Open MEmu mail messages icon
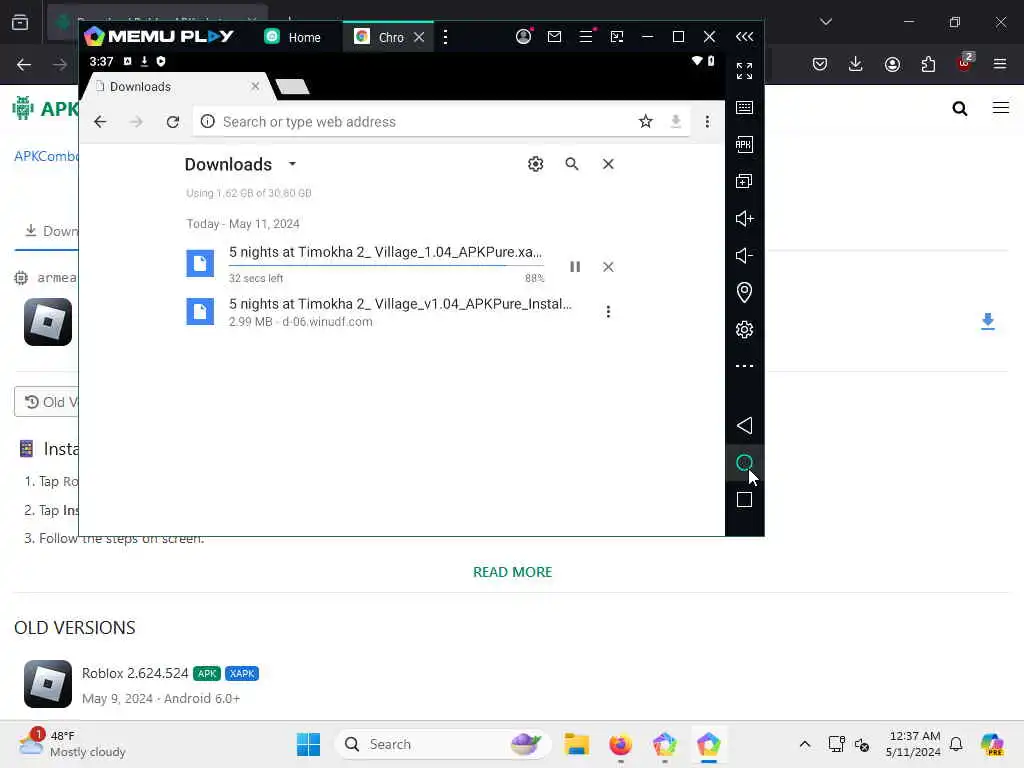The image size is (1024, 768). (x=554, y=37)
